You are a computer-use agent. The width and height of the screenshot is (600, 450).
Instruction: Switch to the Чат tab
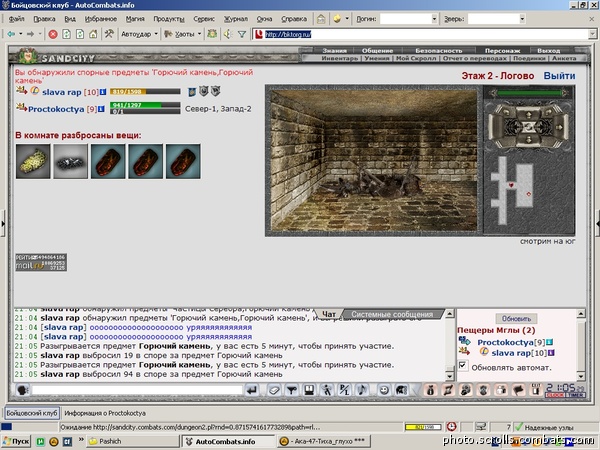pos(329,314)
